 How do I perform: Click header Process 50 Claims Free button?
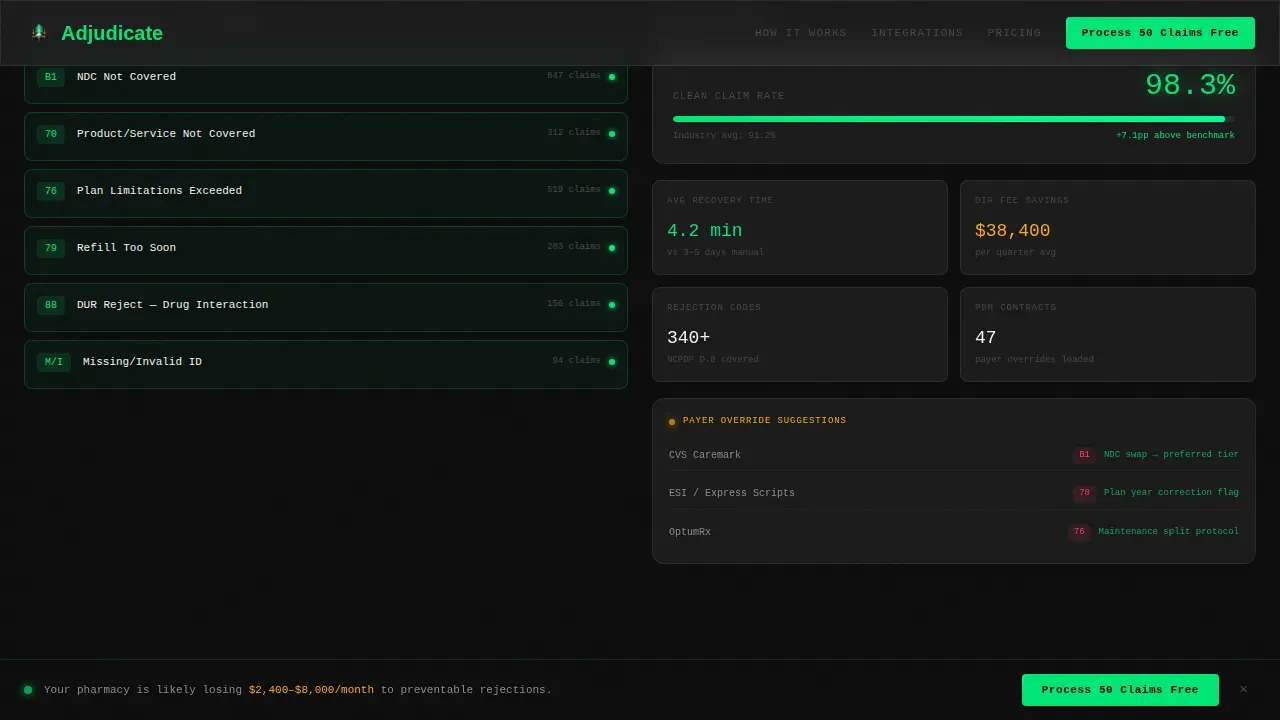click(x=1160, y=33)
